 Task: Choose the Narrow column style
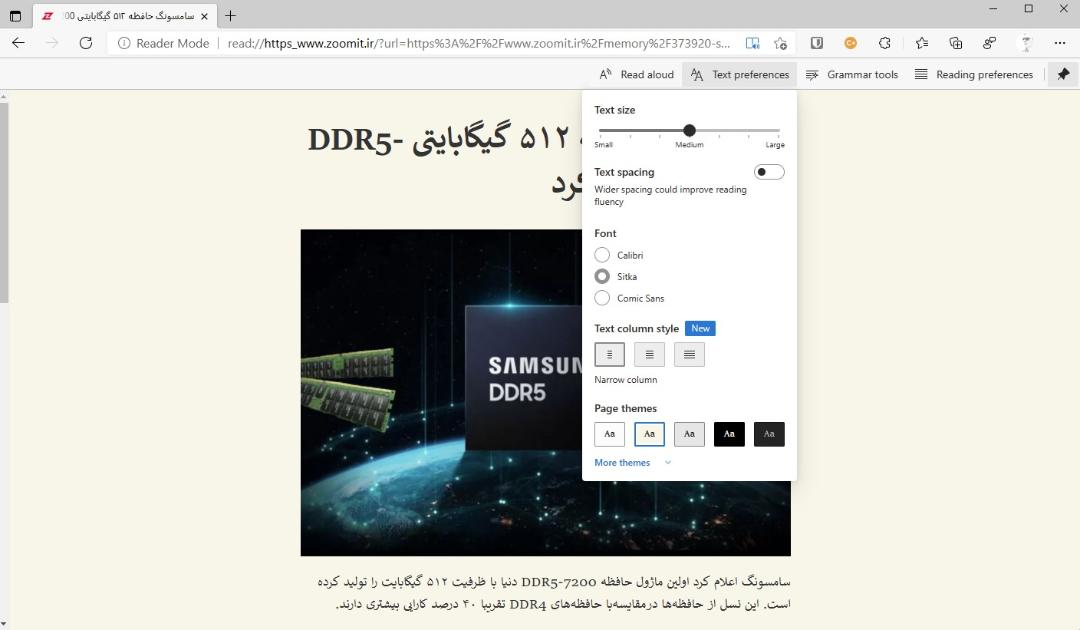click(610, 355)
